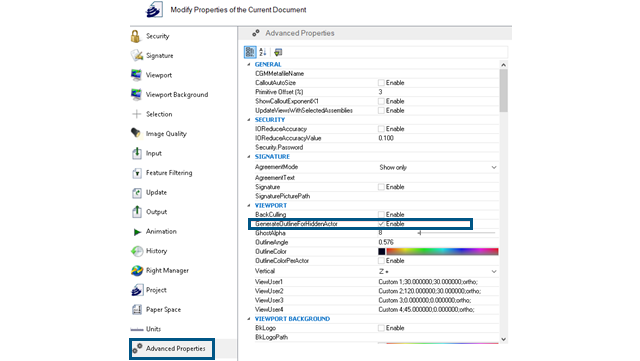
Task: Open the Animation play icon section
Action: [x=137, y=232]
